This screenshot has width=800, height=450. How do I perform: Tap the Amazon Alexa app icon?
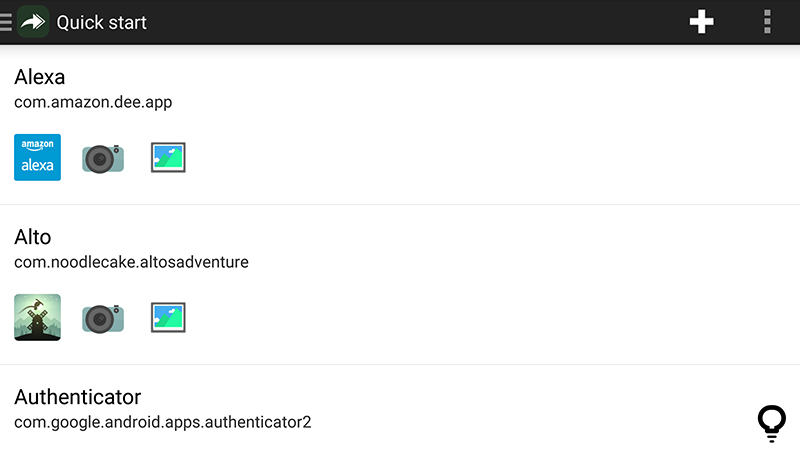37,157
